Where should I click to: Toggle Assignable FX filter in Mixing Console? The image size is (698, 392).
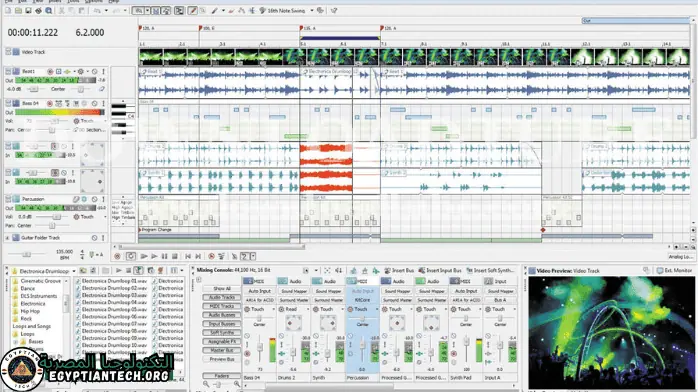click(222, 341)
